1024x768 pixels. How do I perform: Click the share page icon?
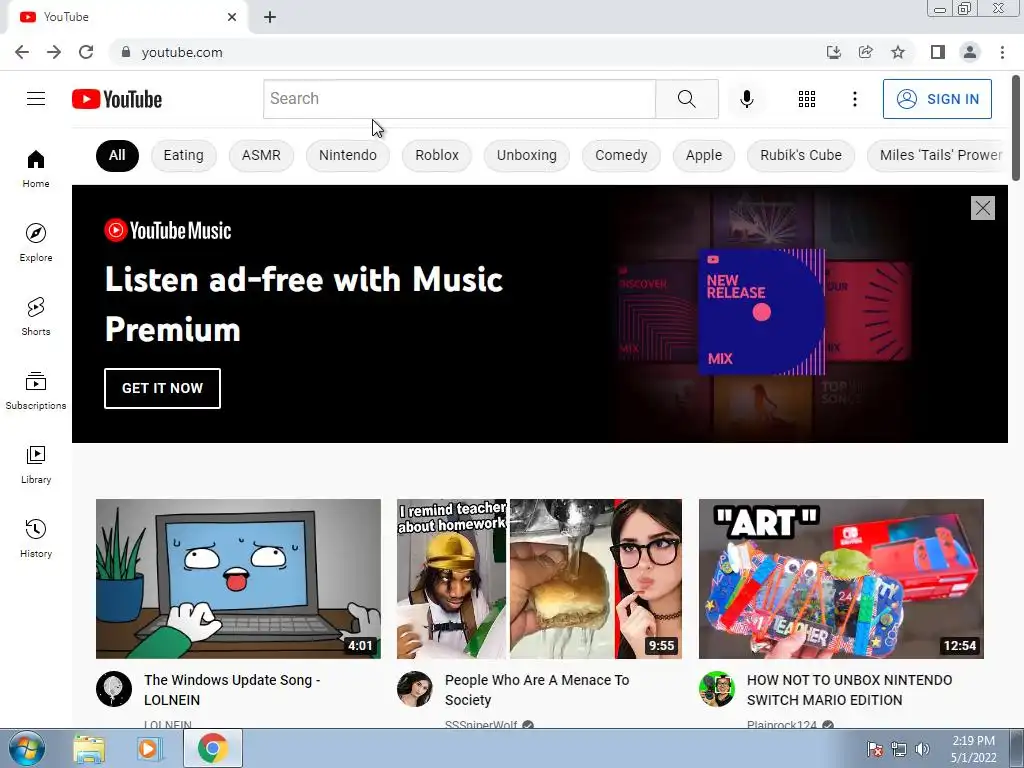point(866,52)
